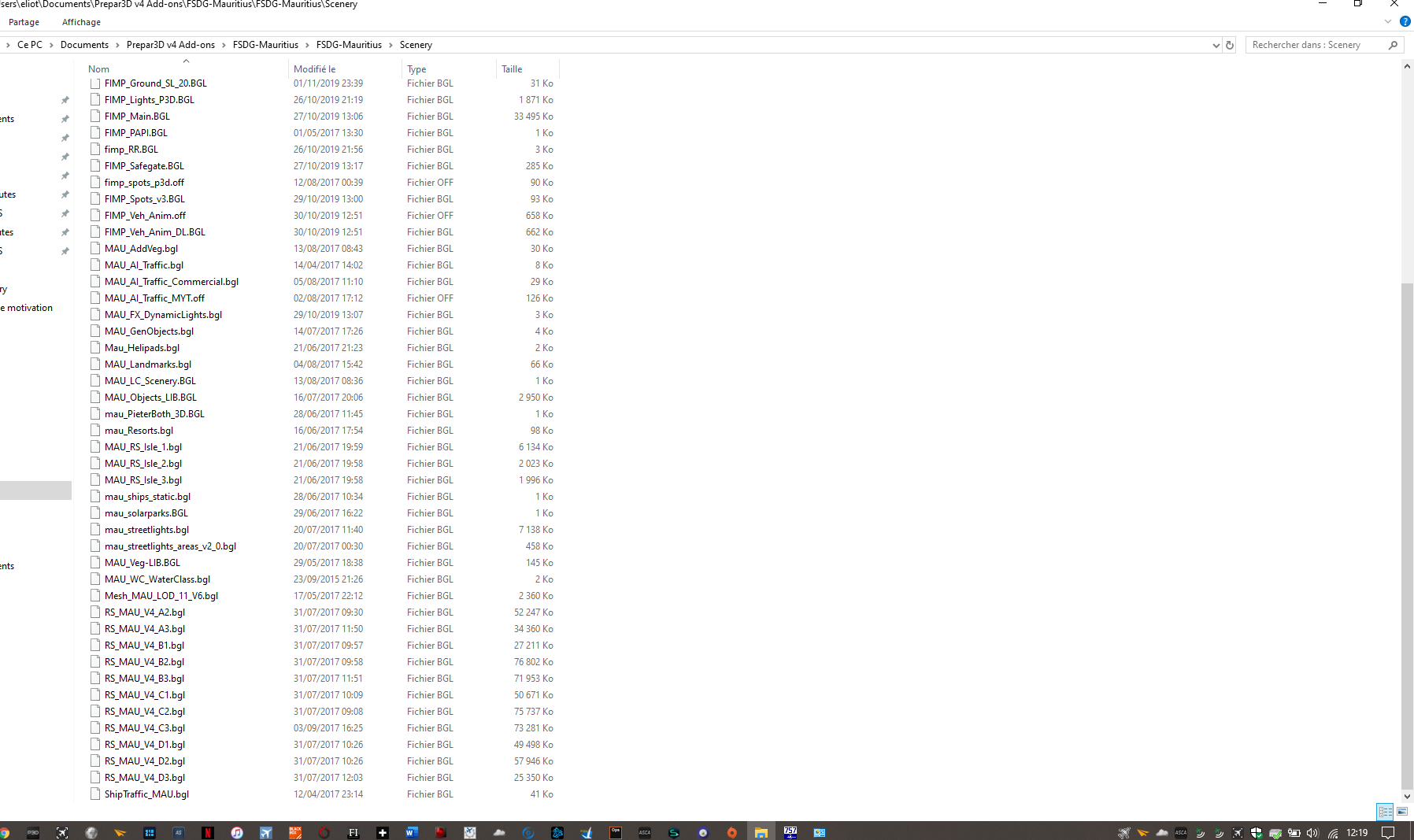Image resolution: width=1414 pixels, height=840 pixels.
Task: Open the address bar history dropdown
Action: click(x=1216, y=46)
